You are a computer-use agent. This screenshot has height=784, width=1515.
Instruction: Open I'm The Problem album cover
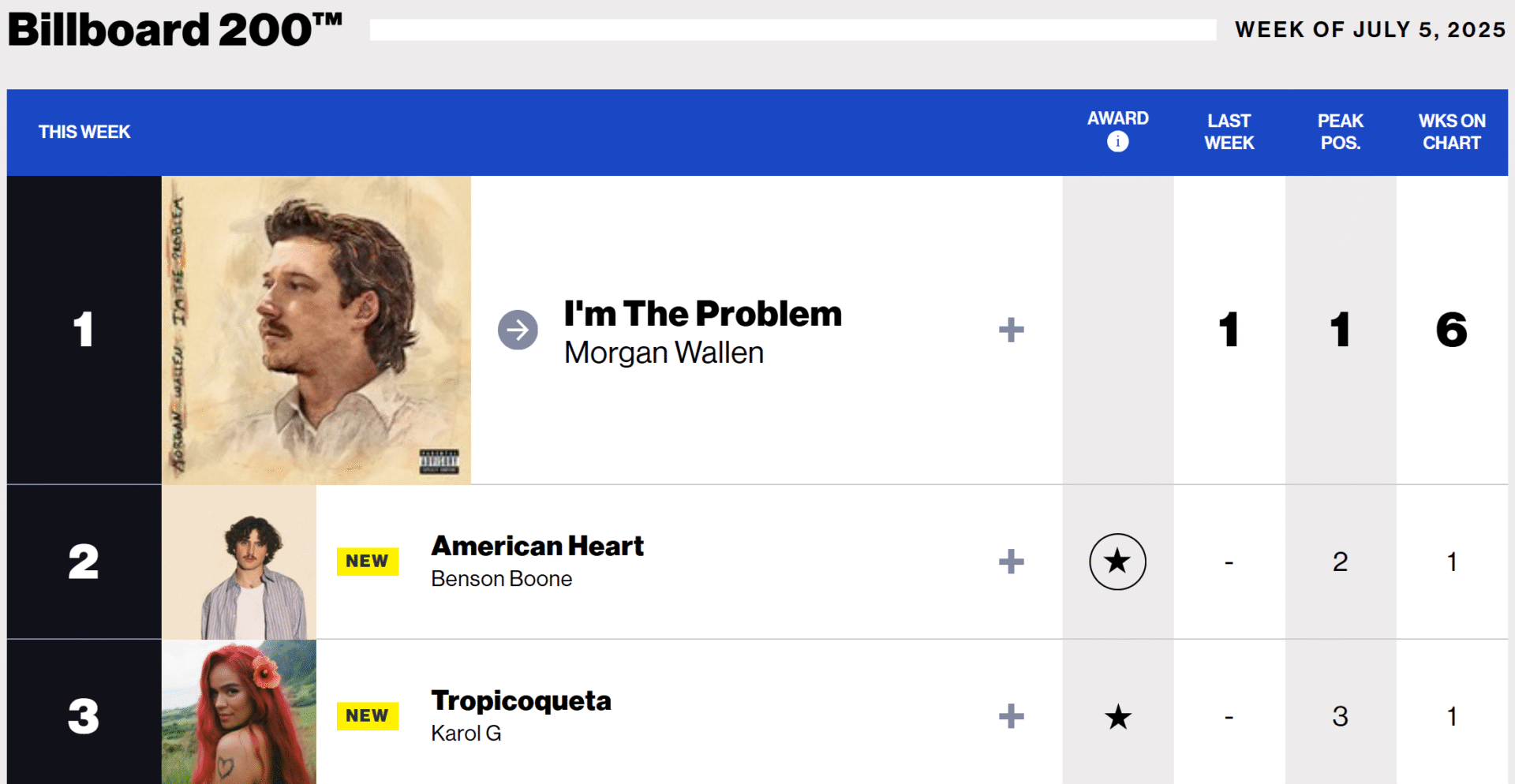point(316,330)
